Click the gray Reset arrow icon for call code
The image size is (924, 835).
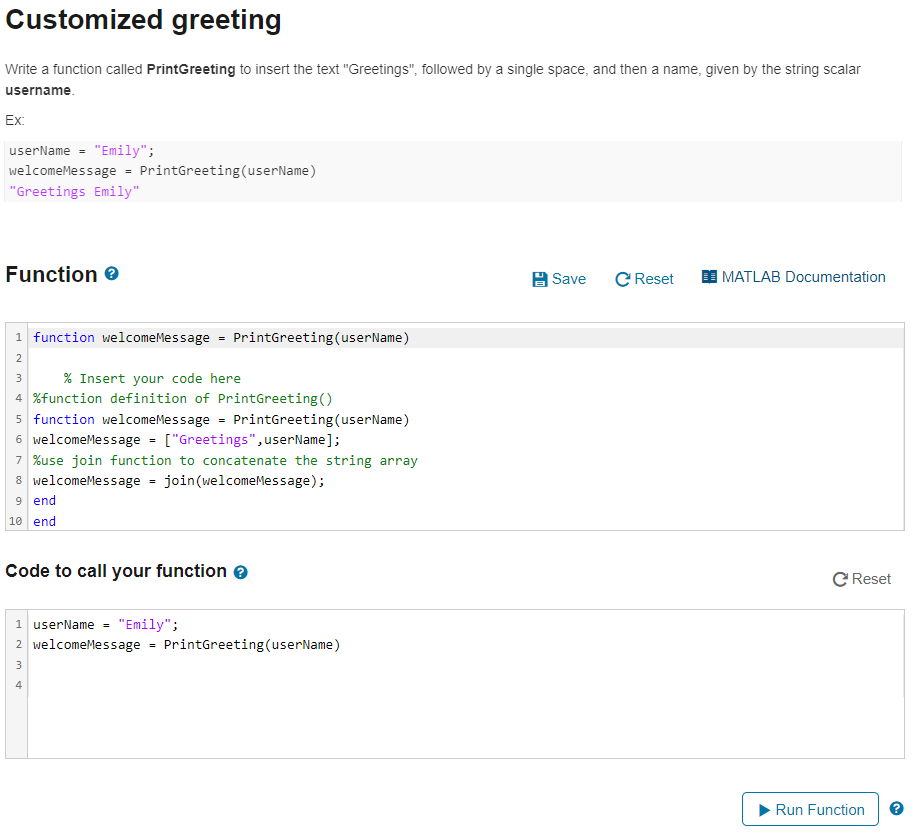coord(840,579)
